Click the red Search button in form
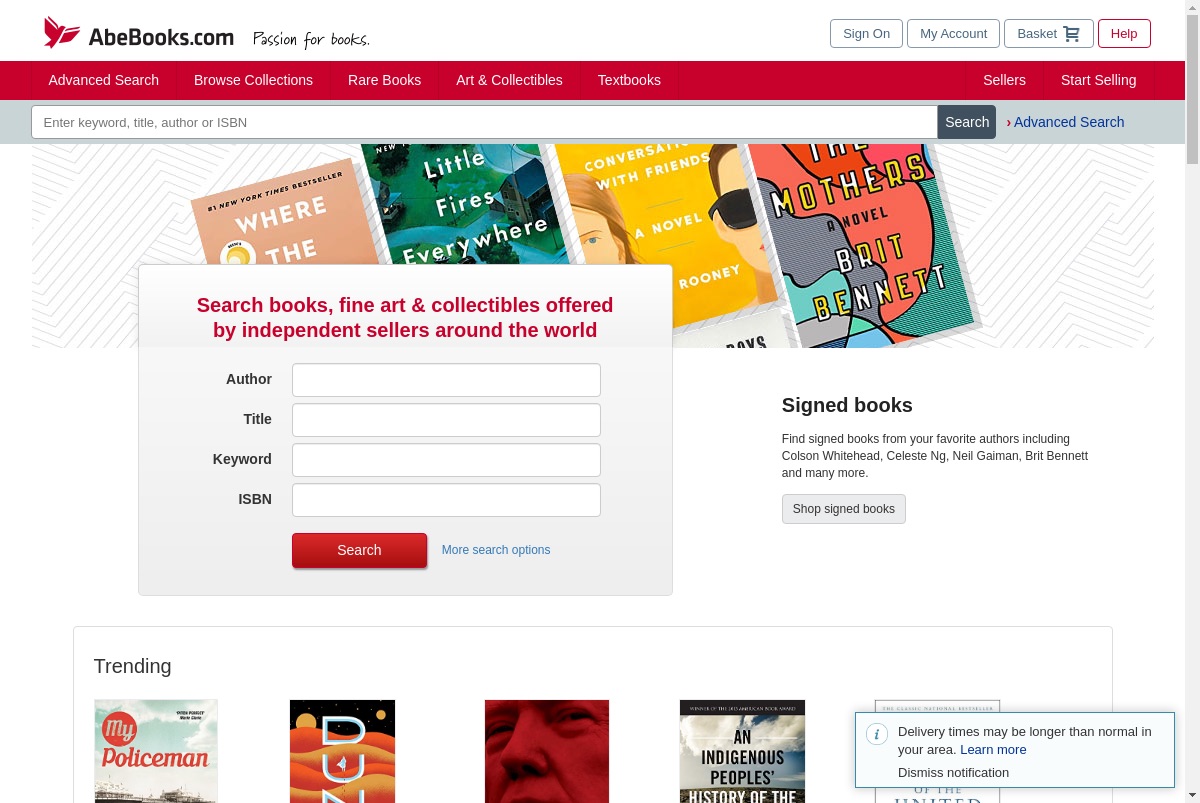 point(359,550)
